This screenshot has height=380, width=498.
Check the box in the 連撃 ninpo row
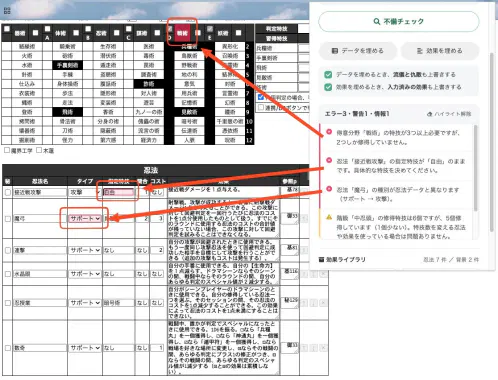[x=8, y=250]
